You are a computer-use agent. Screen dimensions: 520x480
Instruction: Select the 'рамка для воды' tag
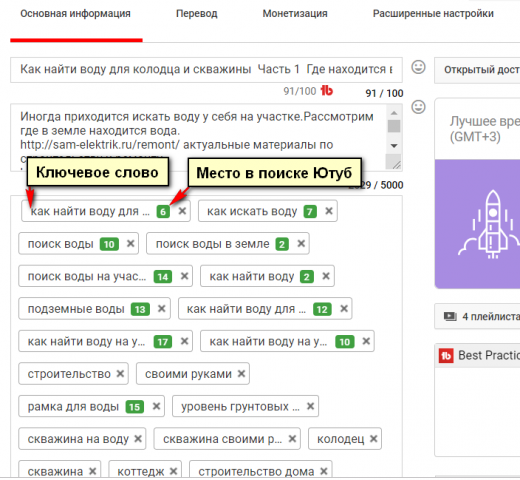click(73, 406)
